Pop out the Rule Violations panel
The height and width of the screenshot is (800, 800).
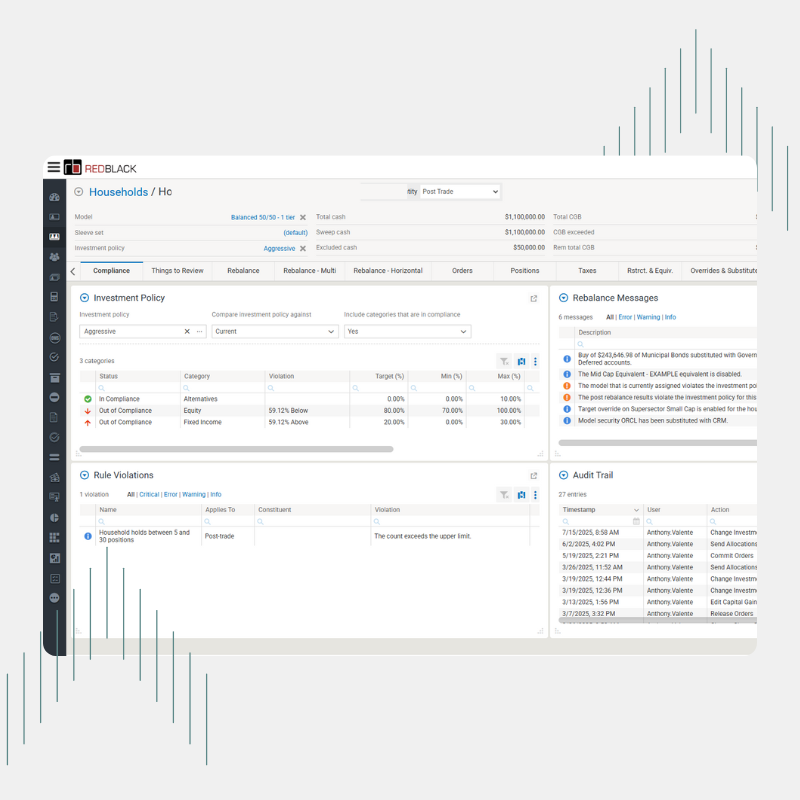click(x=534, y=476)
